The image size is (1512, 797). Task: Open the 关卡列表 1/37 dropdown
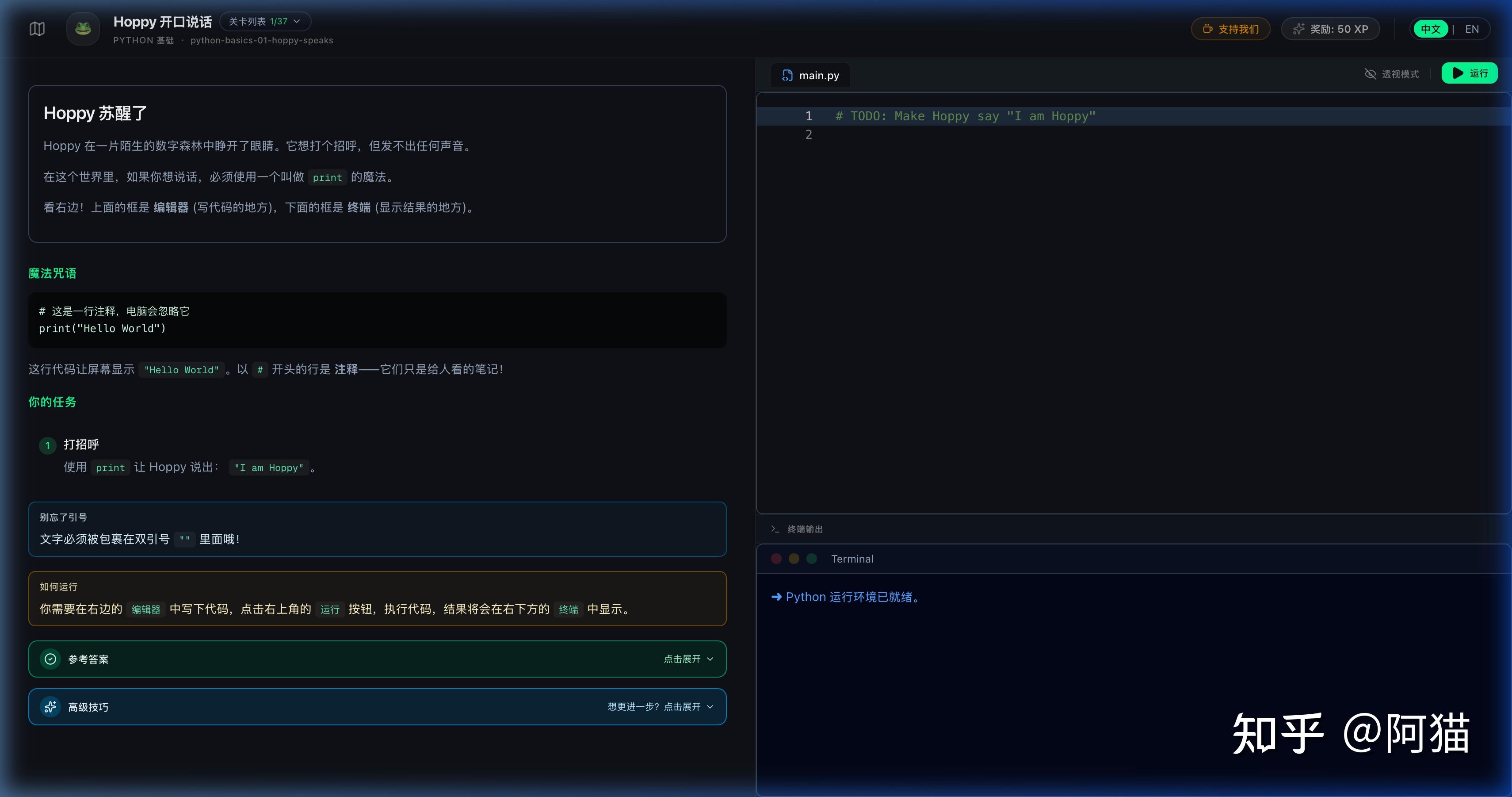[265, 22]
